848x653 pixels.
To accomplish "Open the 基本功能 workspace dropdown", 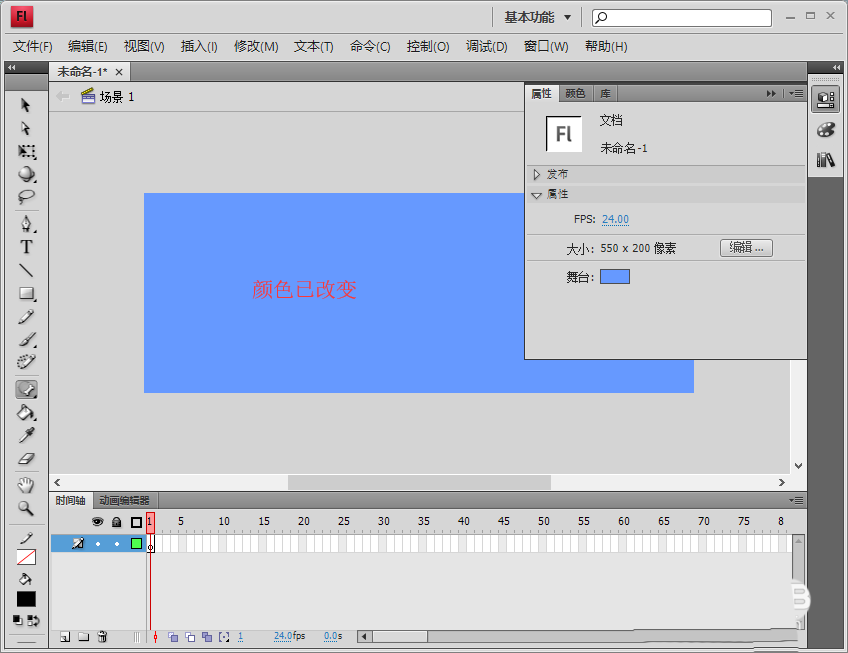I will click(x=538, y=17).
